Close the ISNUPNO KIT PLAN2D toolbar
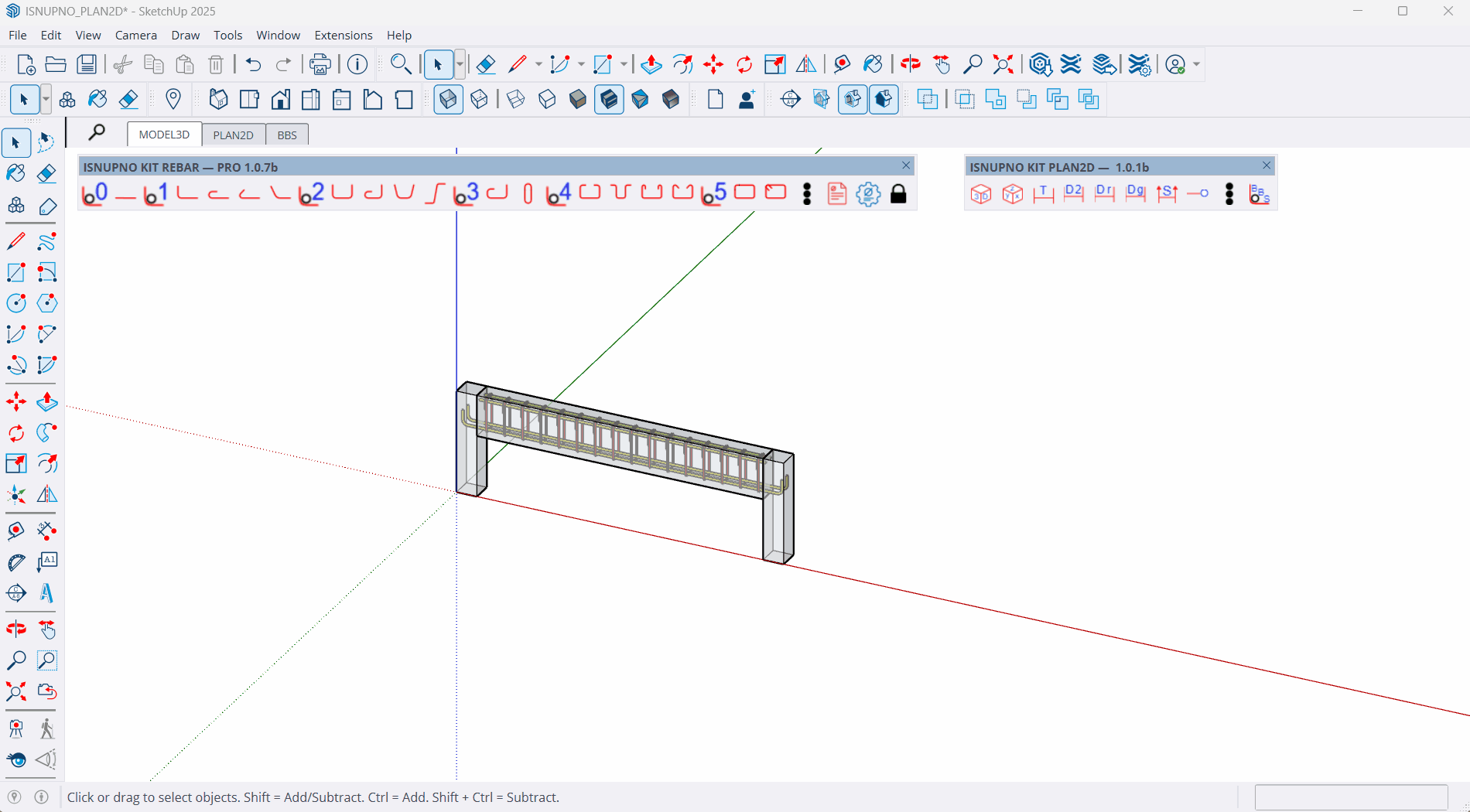Viewport: 1470px width, 812px height. coord(1267,165)
